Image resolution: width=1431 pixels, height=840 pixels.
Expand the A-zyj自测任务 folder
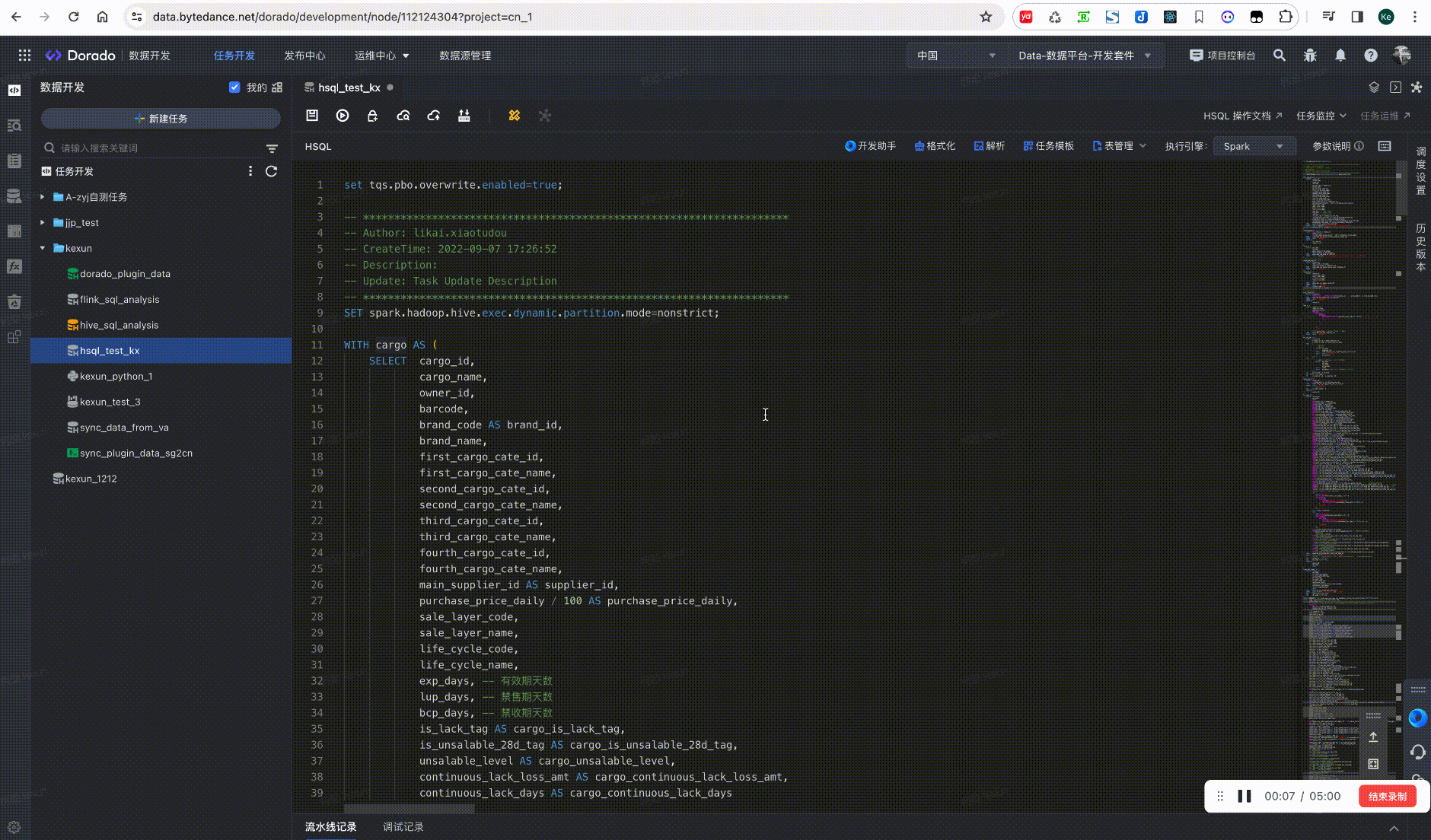coord(43,197)
